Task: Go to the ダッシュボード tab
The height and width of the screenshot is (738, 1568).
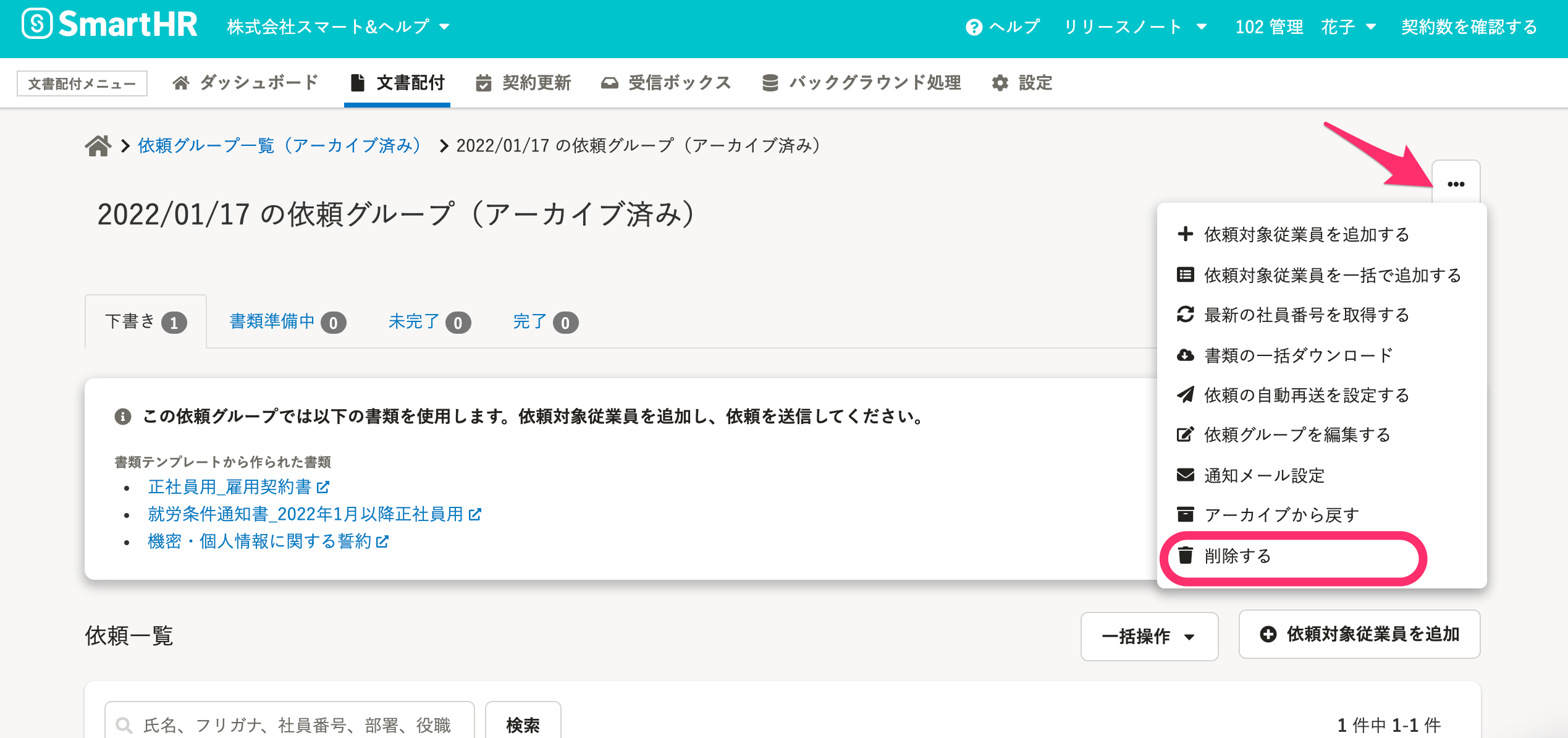Action: (245, 83)
